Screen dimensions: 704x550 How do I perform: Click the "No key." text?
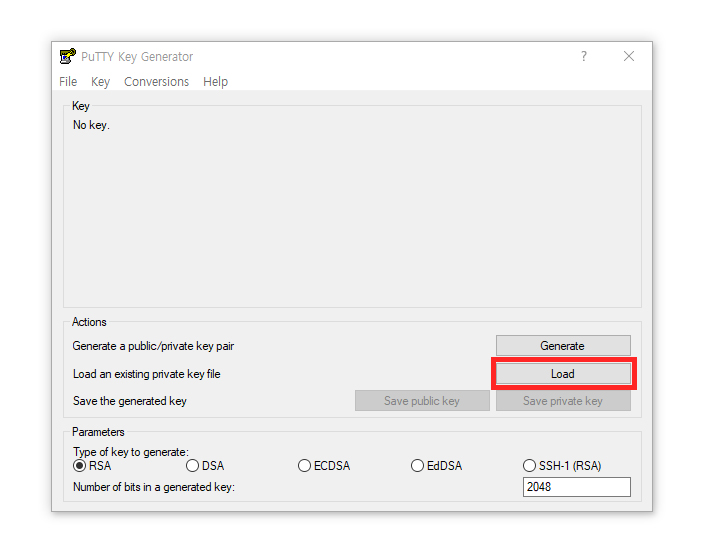coord(91,125)
